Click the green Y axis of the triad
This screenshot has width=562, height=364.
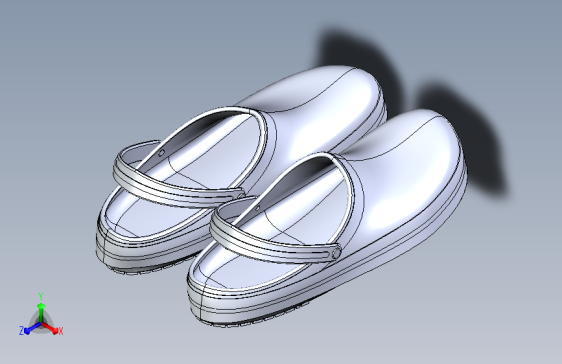[41, 312]
